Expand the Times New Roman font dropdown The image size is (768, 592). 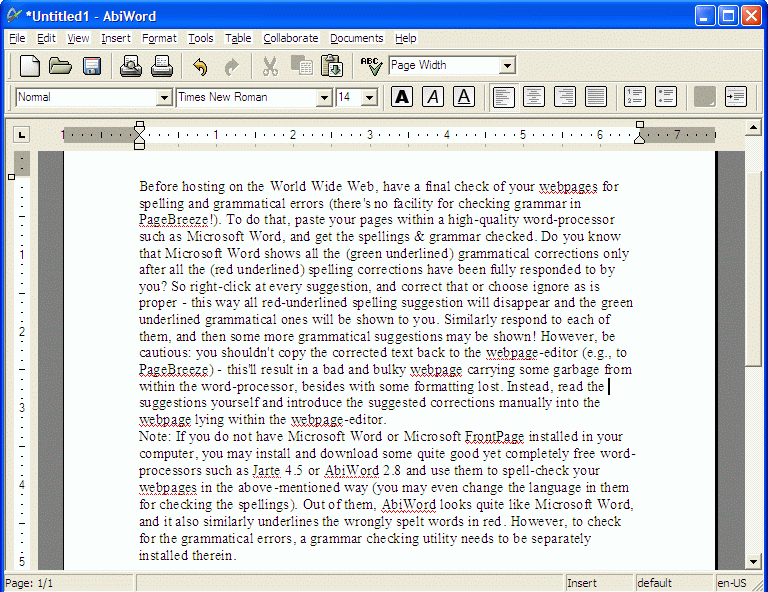click(x=324, y=98)
